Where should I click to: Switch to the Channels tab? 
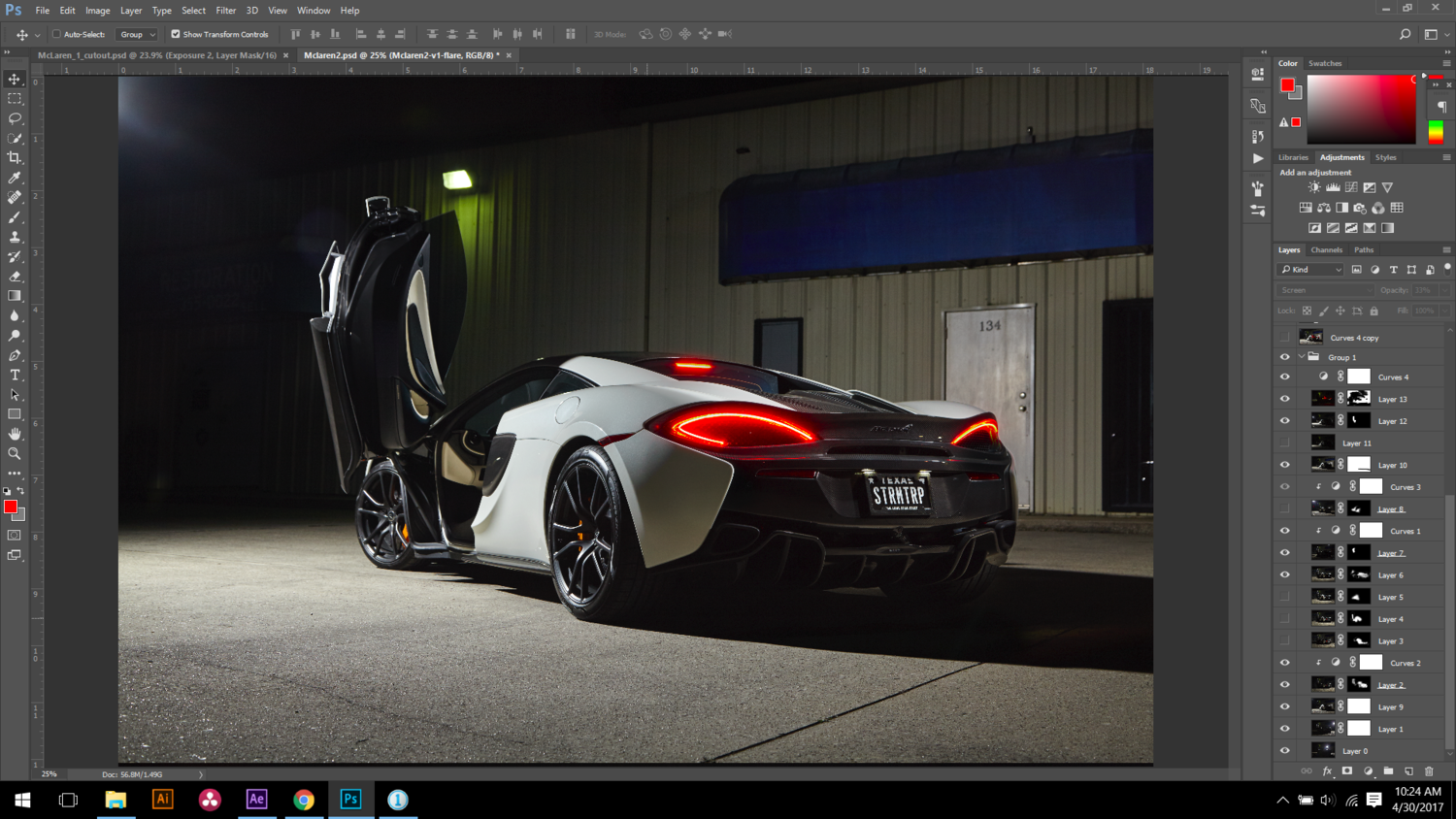tap(1326, 249)
